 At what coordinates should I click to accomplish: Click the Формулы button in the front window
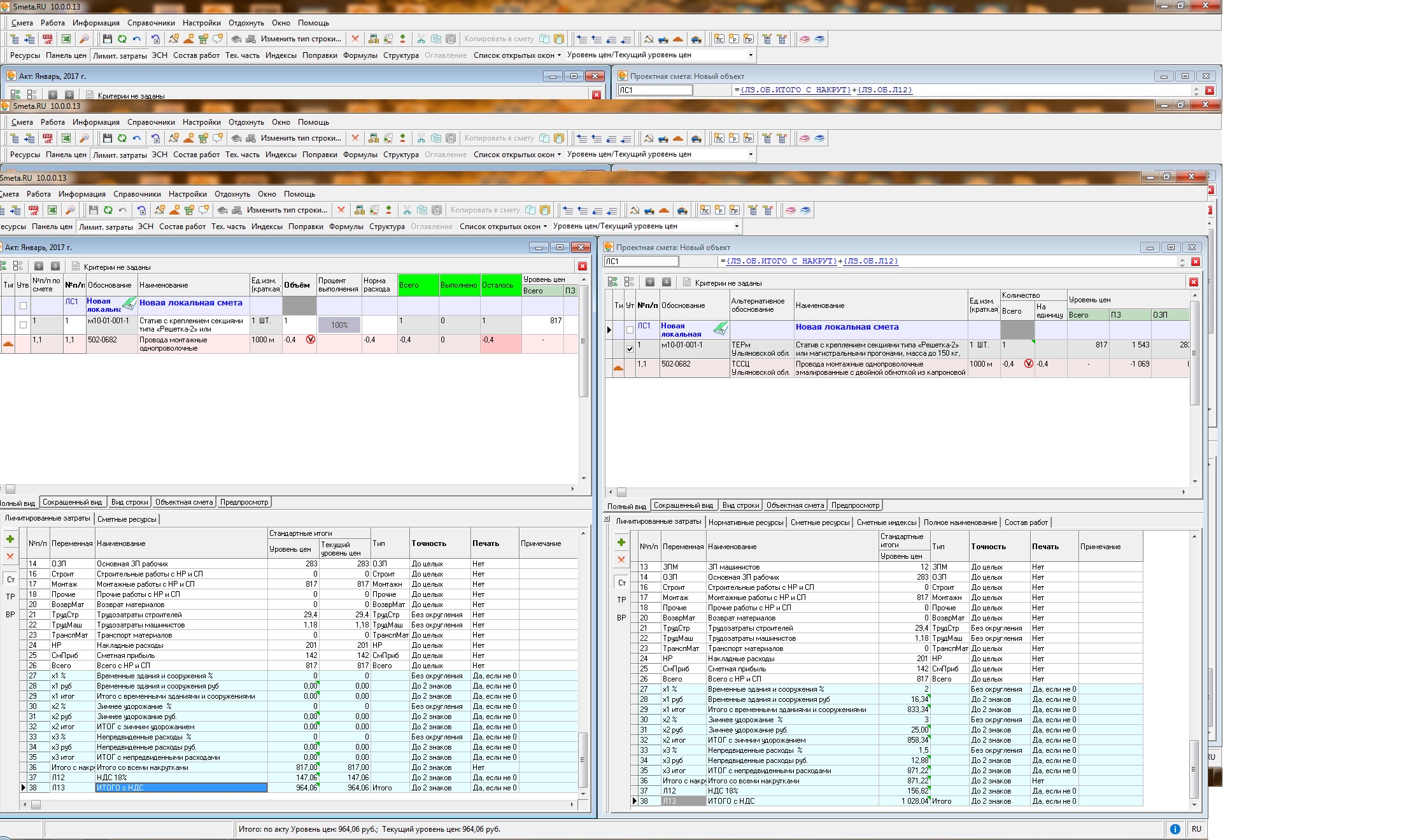coord(346,227)
